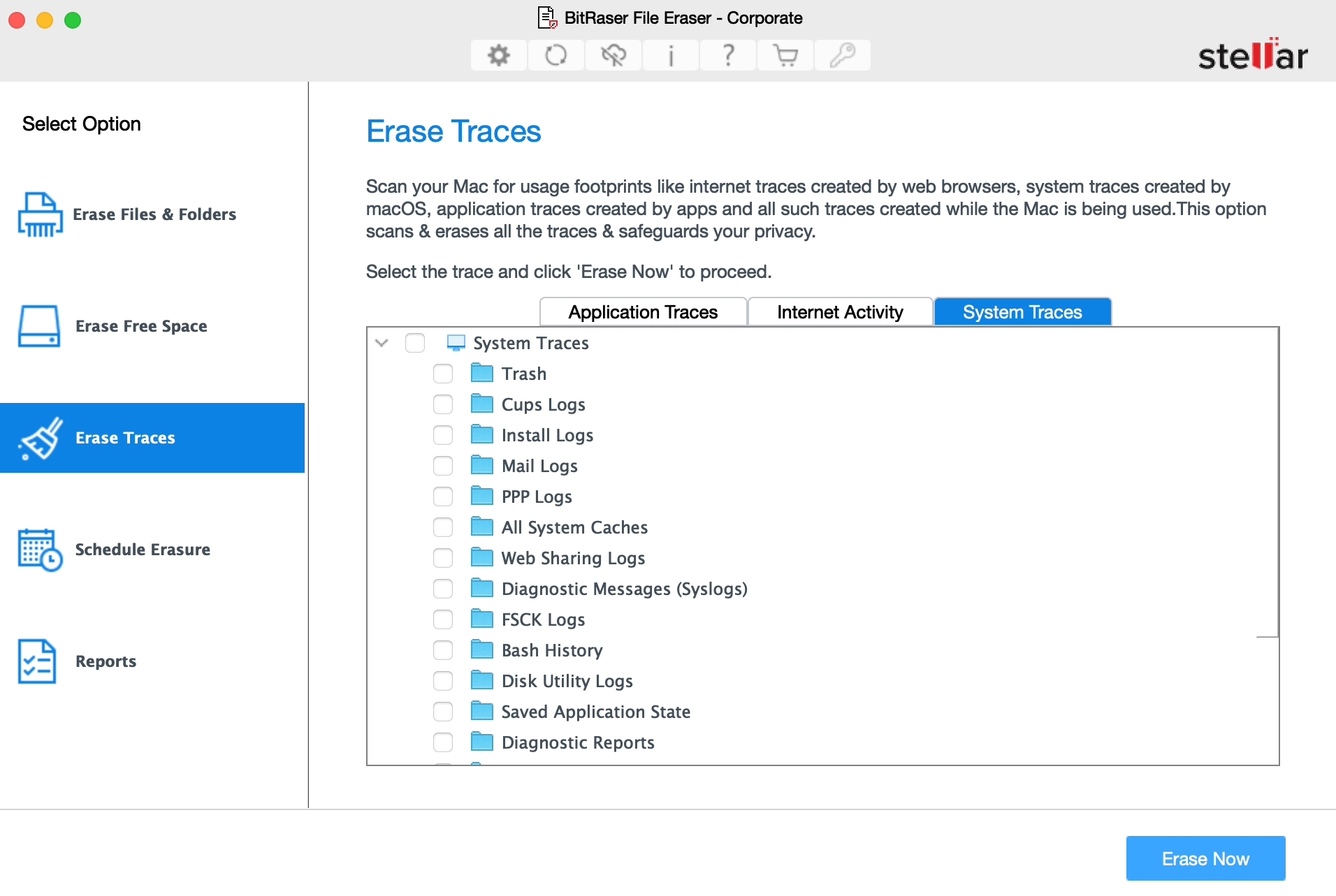Click the Saved Application State folder icon
The width and height of the screenshot is (1336, 896).
tap(482, 711)
